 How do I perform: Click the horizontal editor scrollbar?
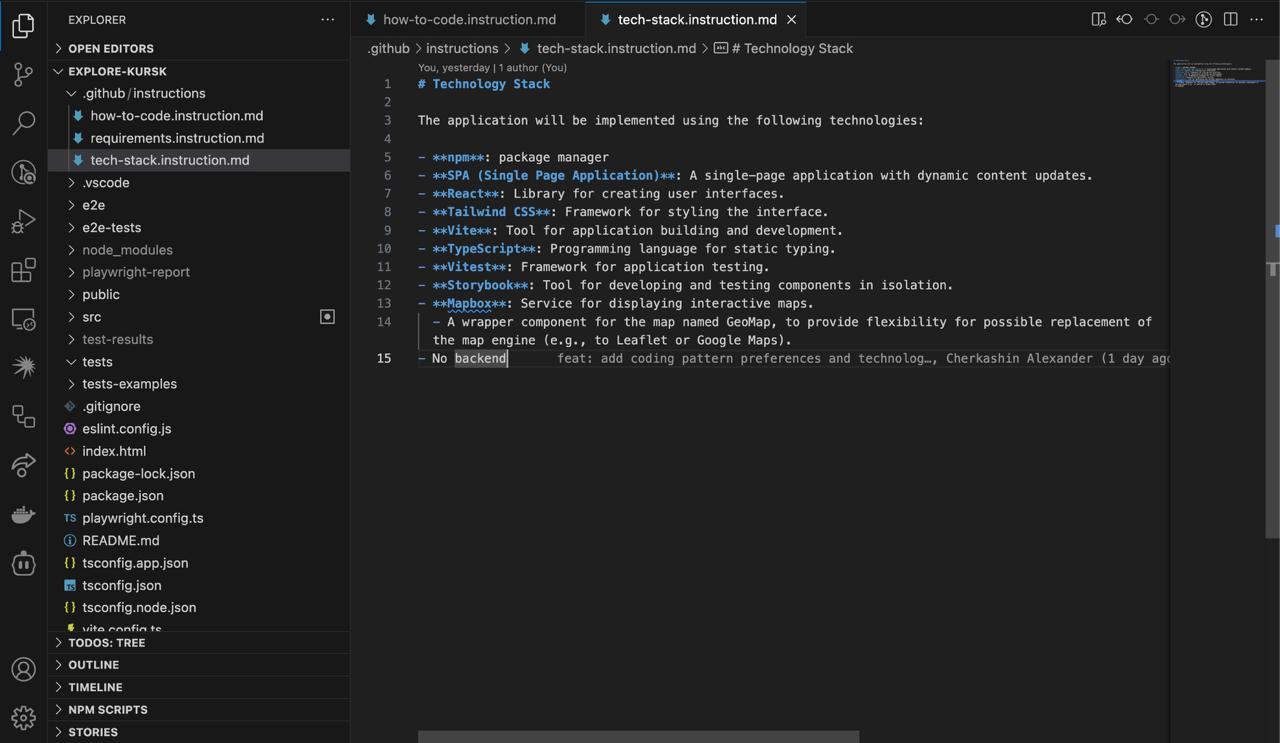click(638, 737)
